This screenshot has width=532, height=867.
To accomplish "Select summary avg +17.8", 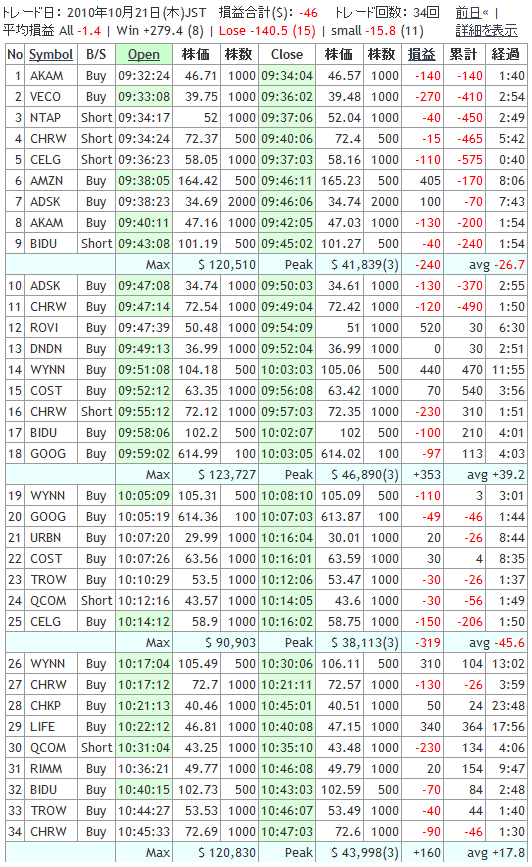I will pos(496,853).
